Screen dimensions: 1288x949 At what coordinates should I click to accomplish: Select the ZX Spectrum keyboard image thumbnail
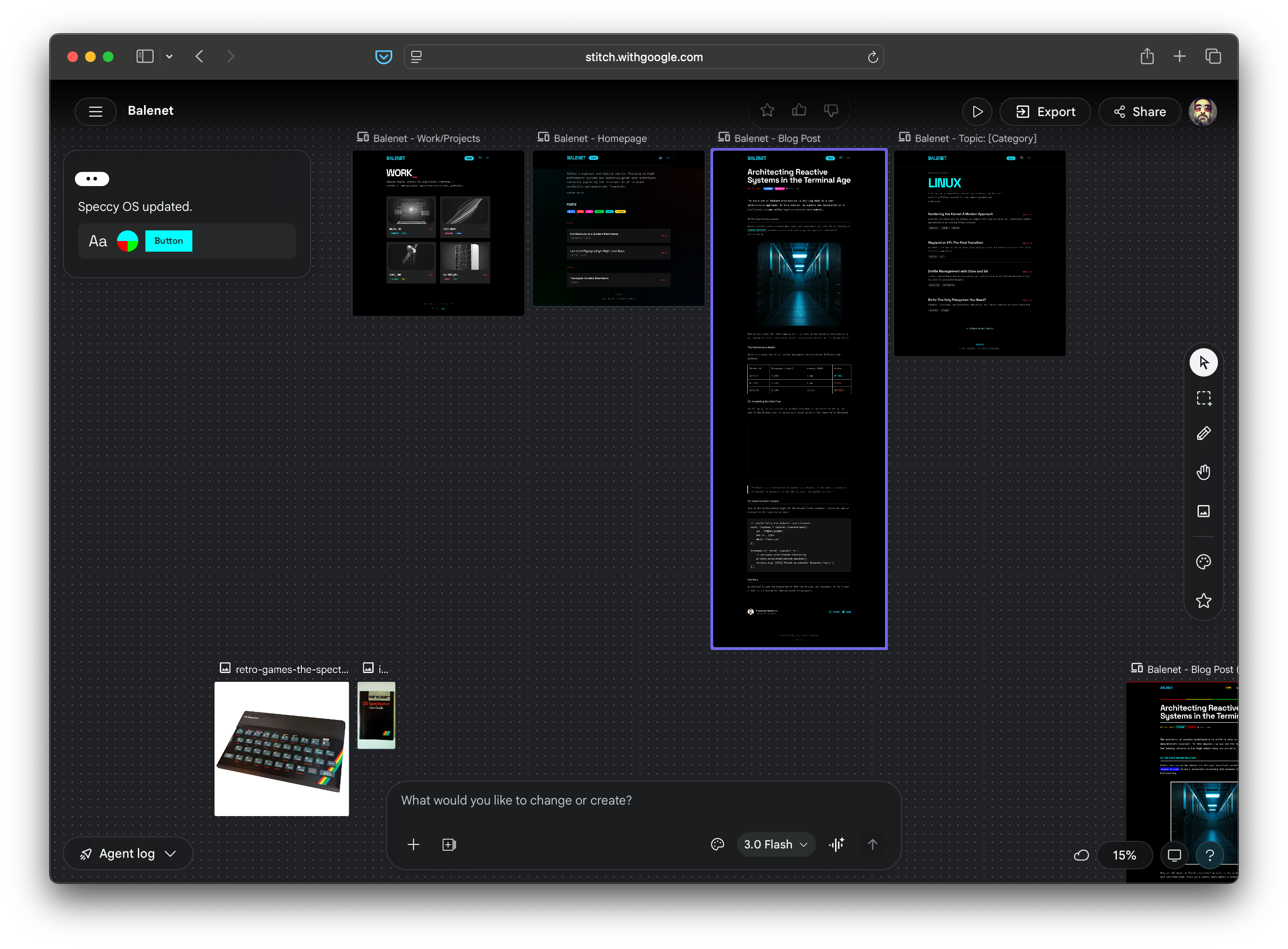pyautogui.click(x=281, y=749)
